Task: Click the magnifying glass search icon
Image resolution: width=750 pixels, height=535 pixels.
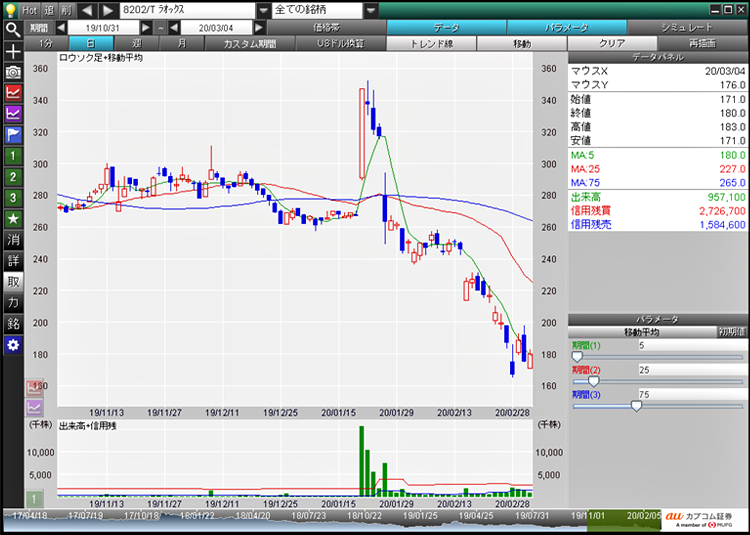Action: click(13, 29)
